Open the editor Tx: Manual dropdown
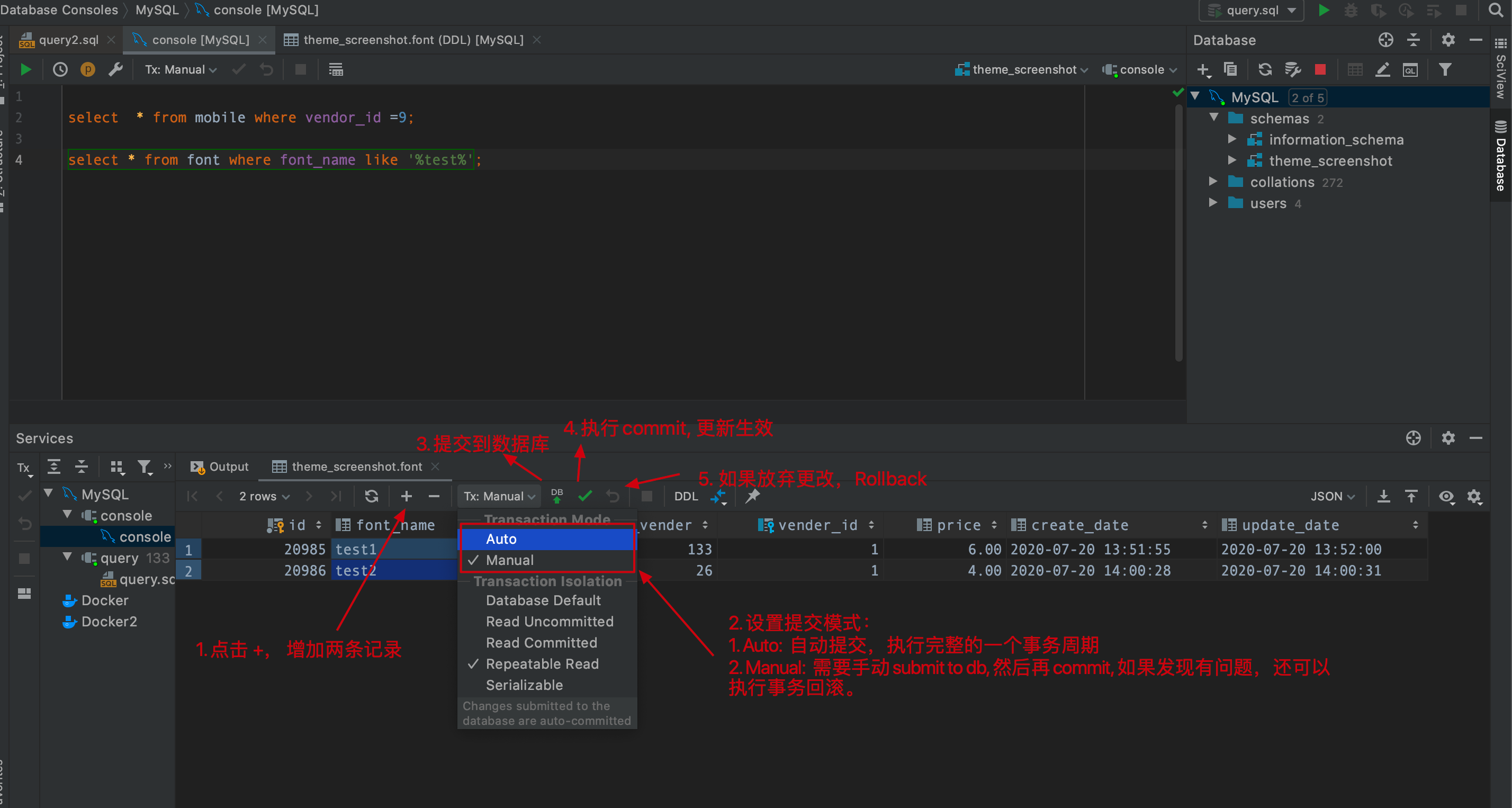 [x=180, y=69]
